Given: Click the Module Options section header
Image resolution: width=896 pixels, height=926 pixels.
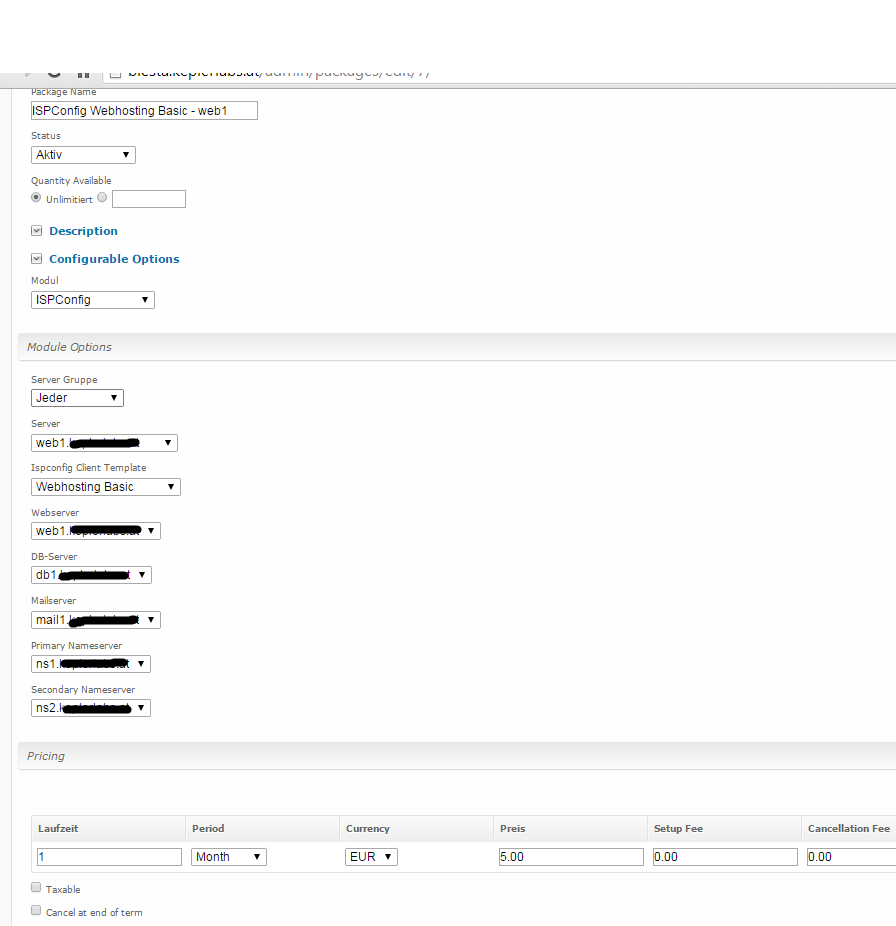Looking at the screenshot, I should (x=457, y=347).
